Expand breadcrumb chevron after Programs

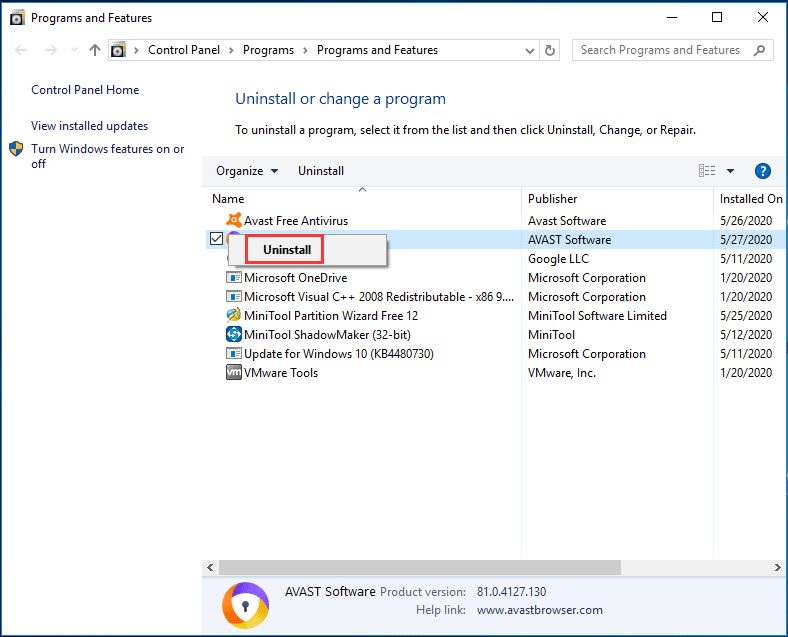pyautogui.click(x=305, y=50)
